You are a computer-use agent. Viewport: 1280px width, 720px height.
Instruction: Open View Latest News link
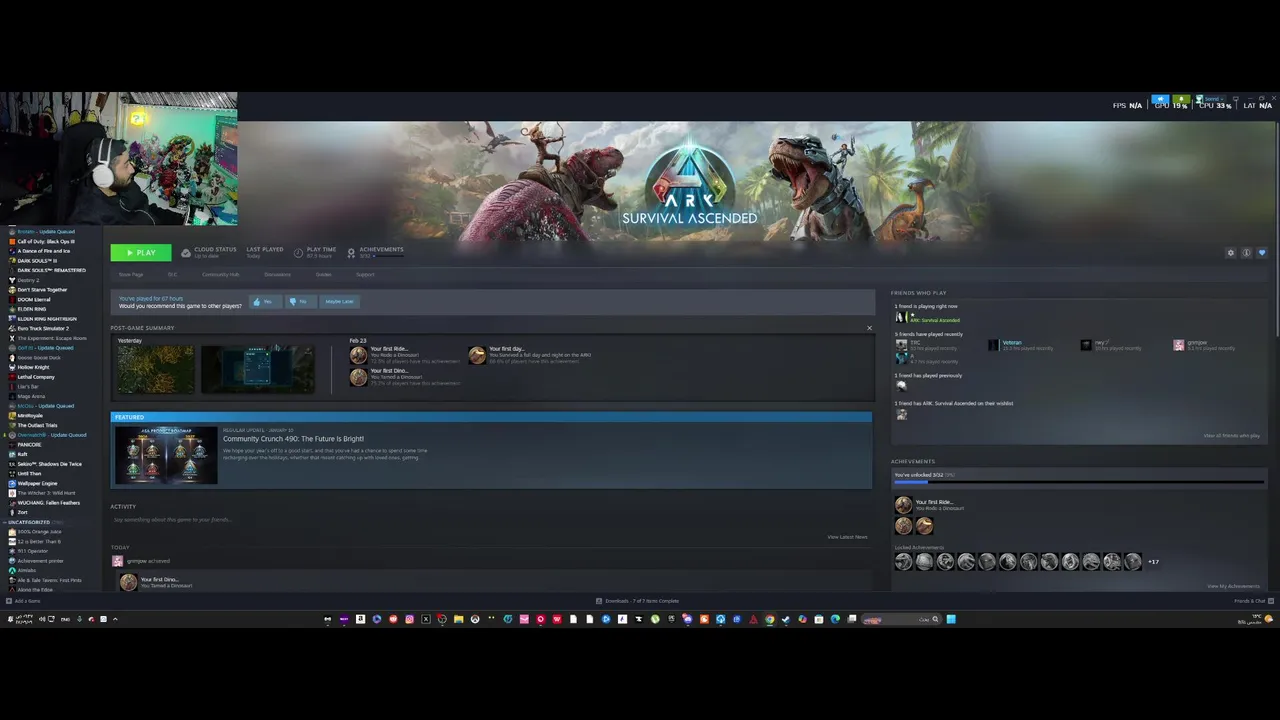[x=847, y=537]
